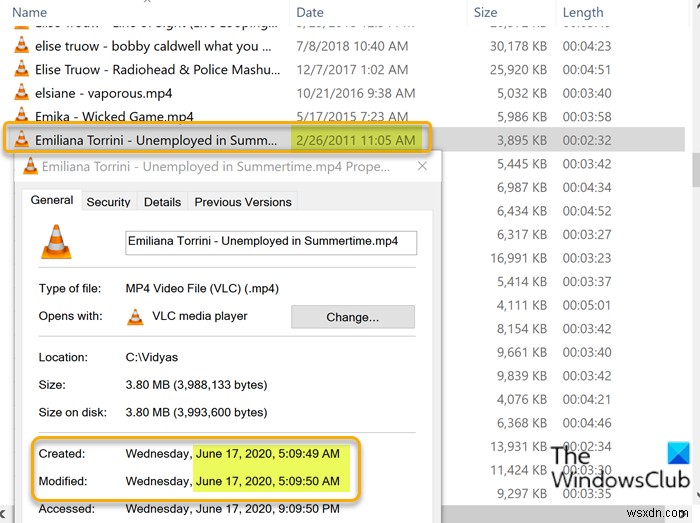Click date 7/8/2018 10:40 AM
Image resolution: width=700 pixels, height=523 pixels.
352,46
